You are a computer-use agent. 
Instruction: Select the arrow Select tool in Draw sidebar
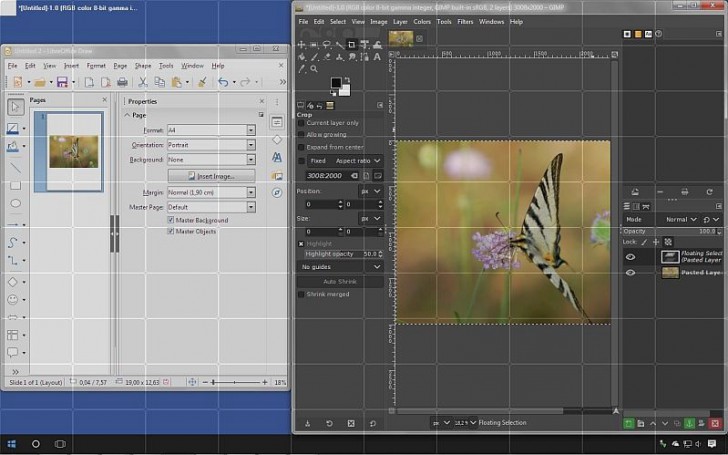point(15,107)
